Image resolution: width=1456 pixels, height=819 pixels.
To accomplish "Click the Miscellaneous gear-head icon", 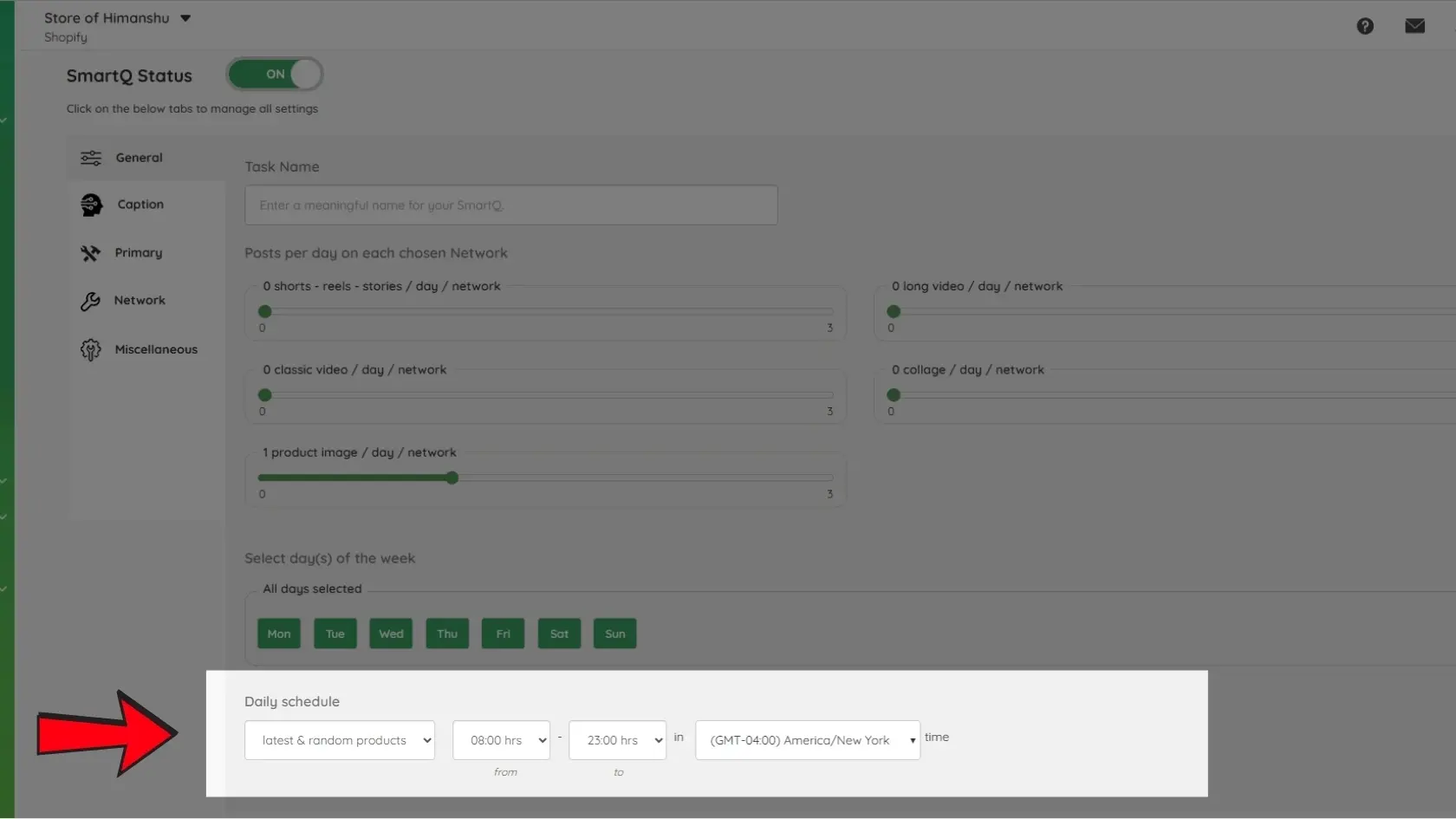I will pyautogui.click(x=90, y=349).
